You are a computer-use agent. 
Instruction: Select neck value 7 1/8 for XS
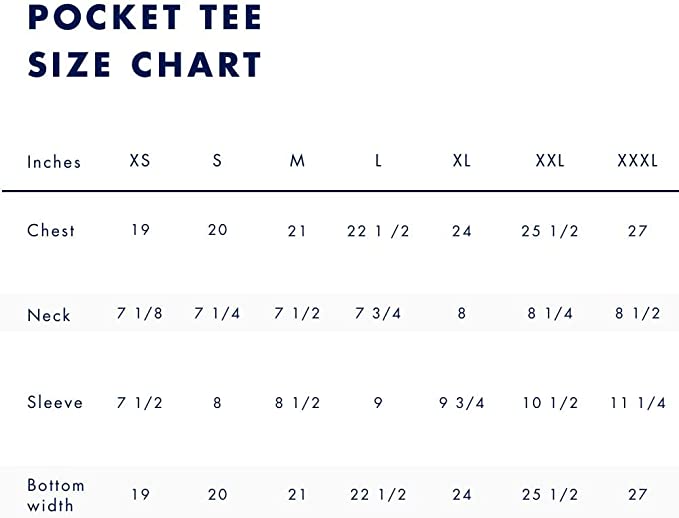[x=139, y=313]
